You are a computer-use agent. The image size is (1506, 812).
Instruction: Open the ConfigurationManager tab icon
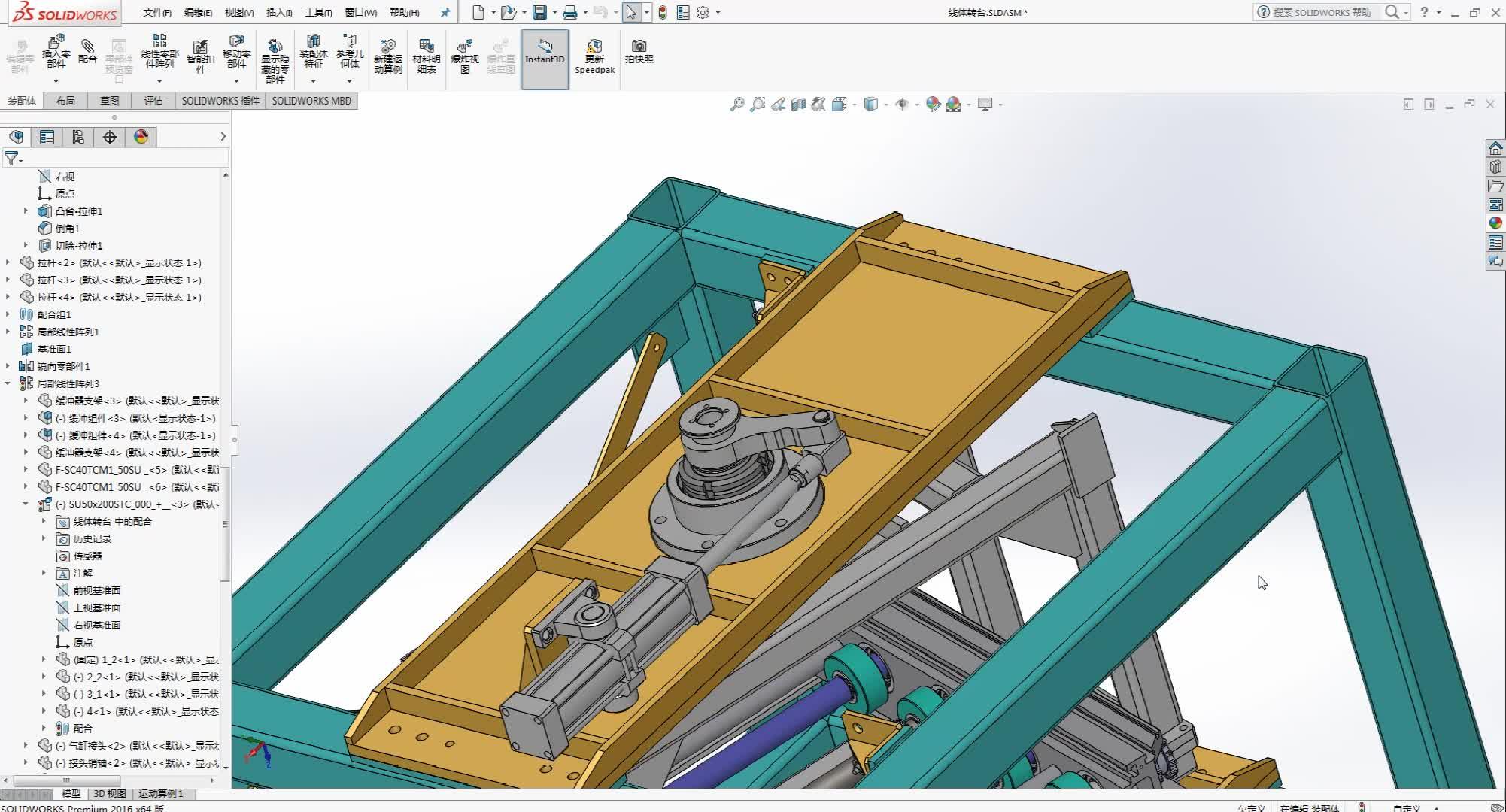pyautogui.click(x=78, y=137)
